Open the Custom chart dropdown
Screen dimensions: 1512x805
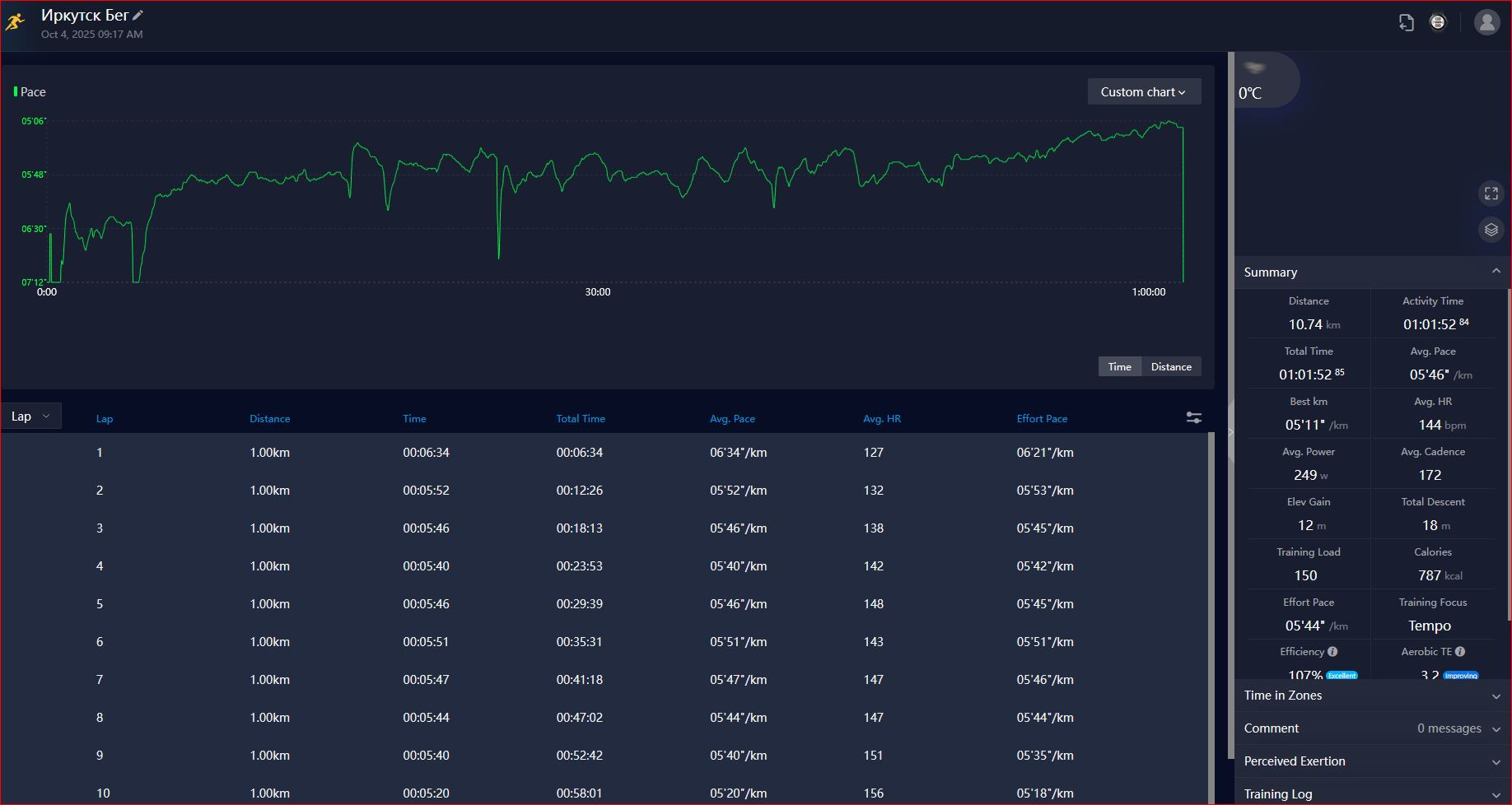[1144, 92]
